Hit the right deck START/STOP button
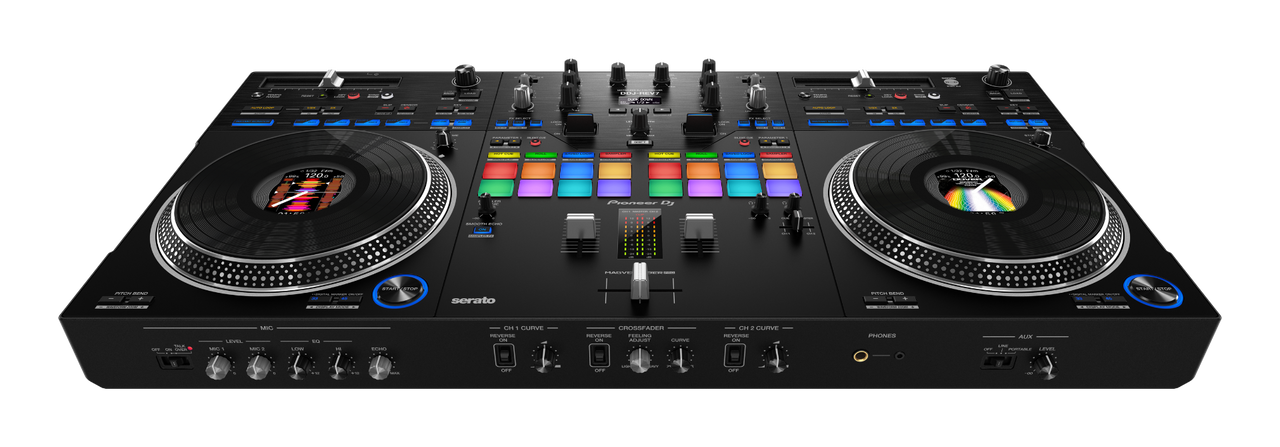1280x447 pixels. [1151, 292]
